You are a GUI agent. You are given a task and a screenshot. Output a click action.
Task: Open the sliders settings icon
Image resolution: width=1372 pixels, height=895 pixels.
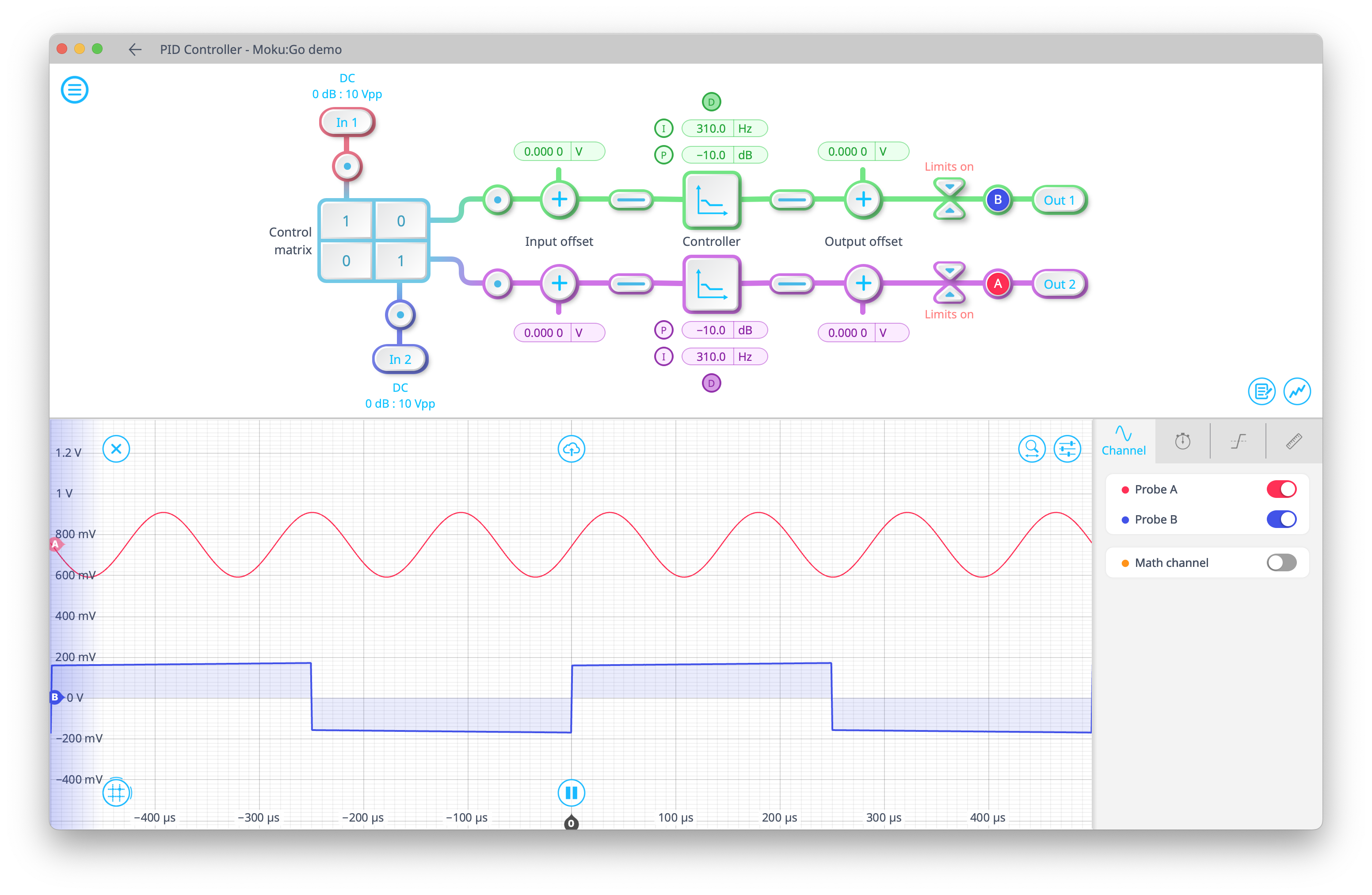[x=1067, y=449]
